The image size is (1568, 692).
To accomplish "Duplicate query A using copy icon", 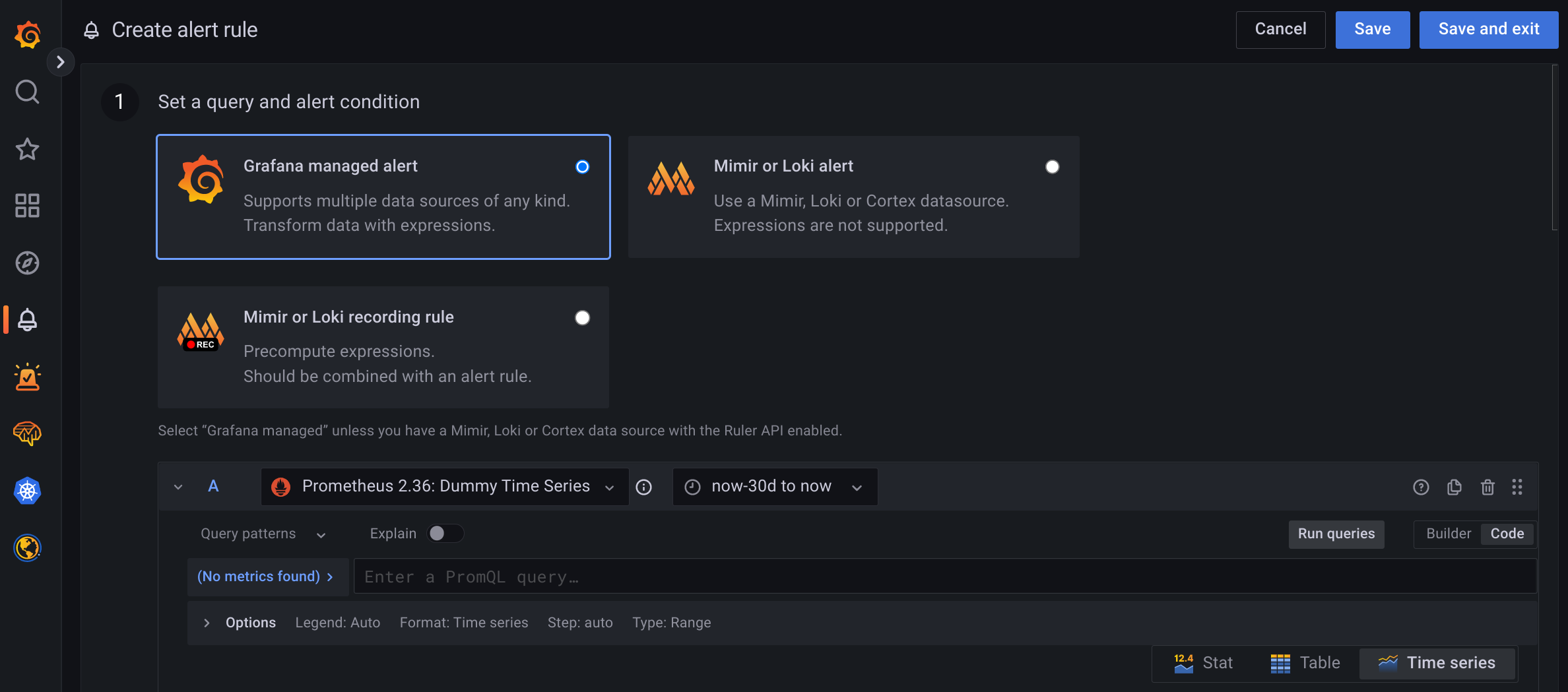I will 1454,487.
